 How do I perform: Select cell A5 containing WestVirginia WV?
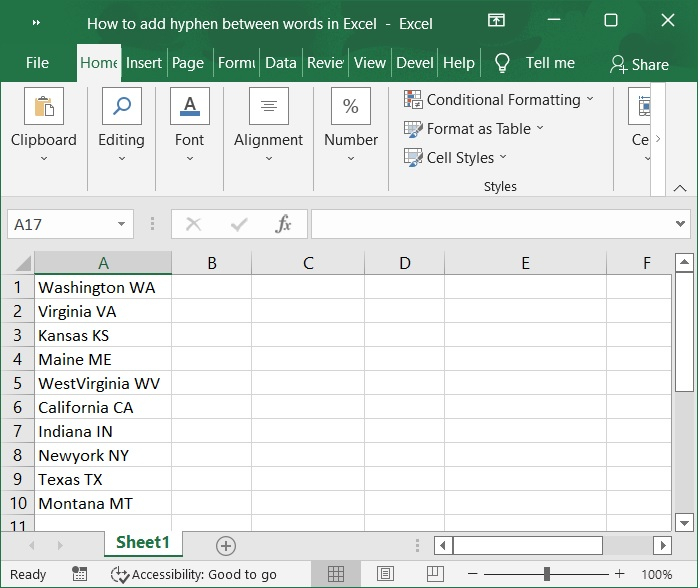(x=102, y=383)
